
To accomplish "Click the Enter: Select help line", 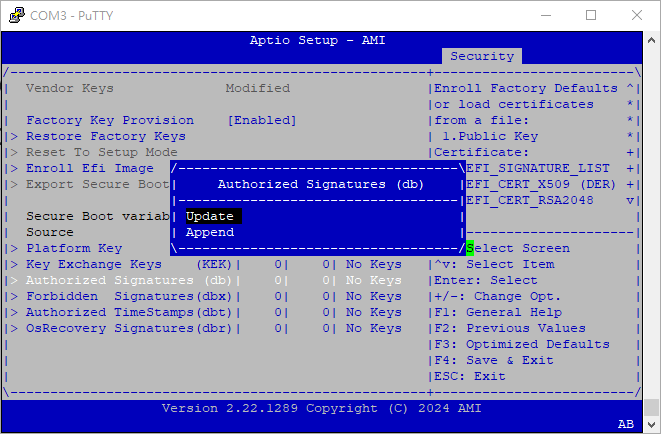I will (486, 280).
